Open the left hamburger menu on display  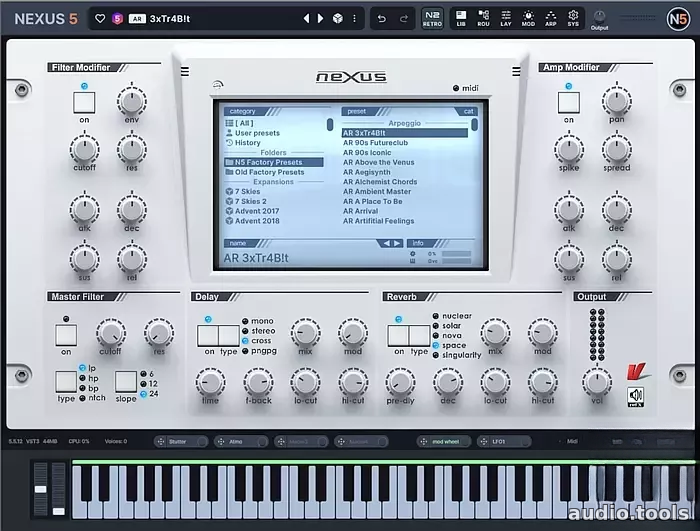[185, 71]
